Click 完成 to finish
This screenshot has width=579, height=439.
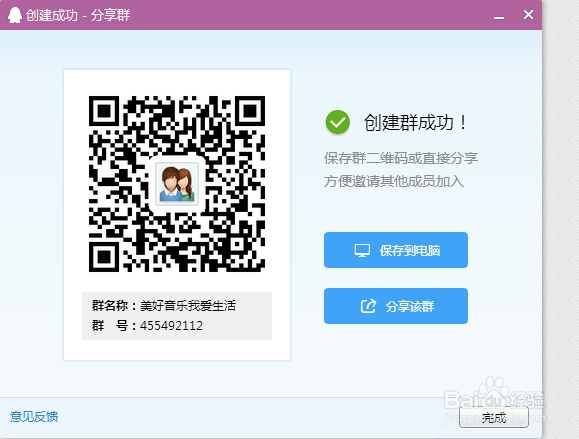coord(494,418)
